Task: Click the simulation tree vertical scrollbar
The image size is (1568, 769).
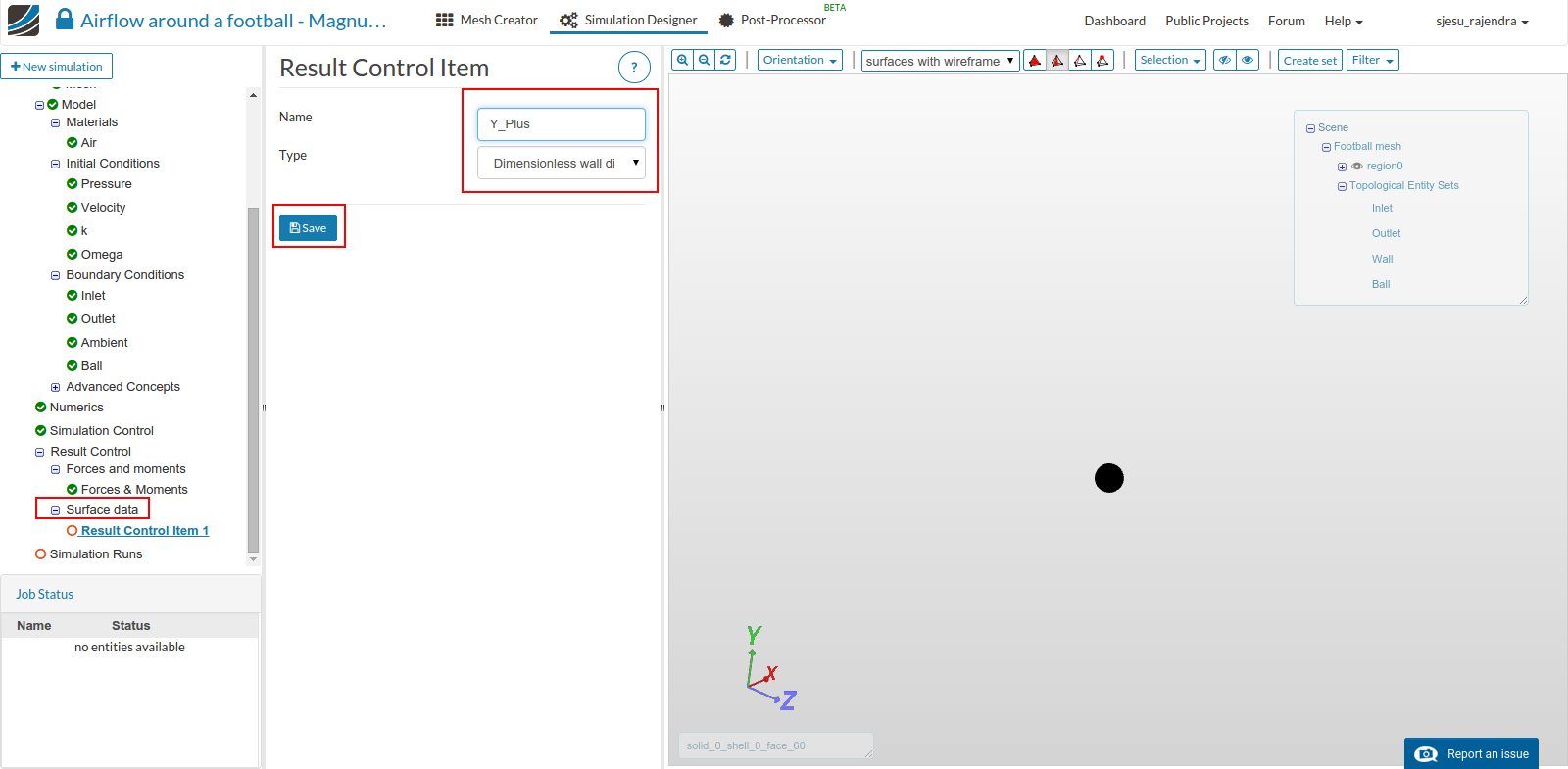Action: pyautogui.click(x=254, y=382)
